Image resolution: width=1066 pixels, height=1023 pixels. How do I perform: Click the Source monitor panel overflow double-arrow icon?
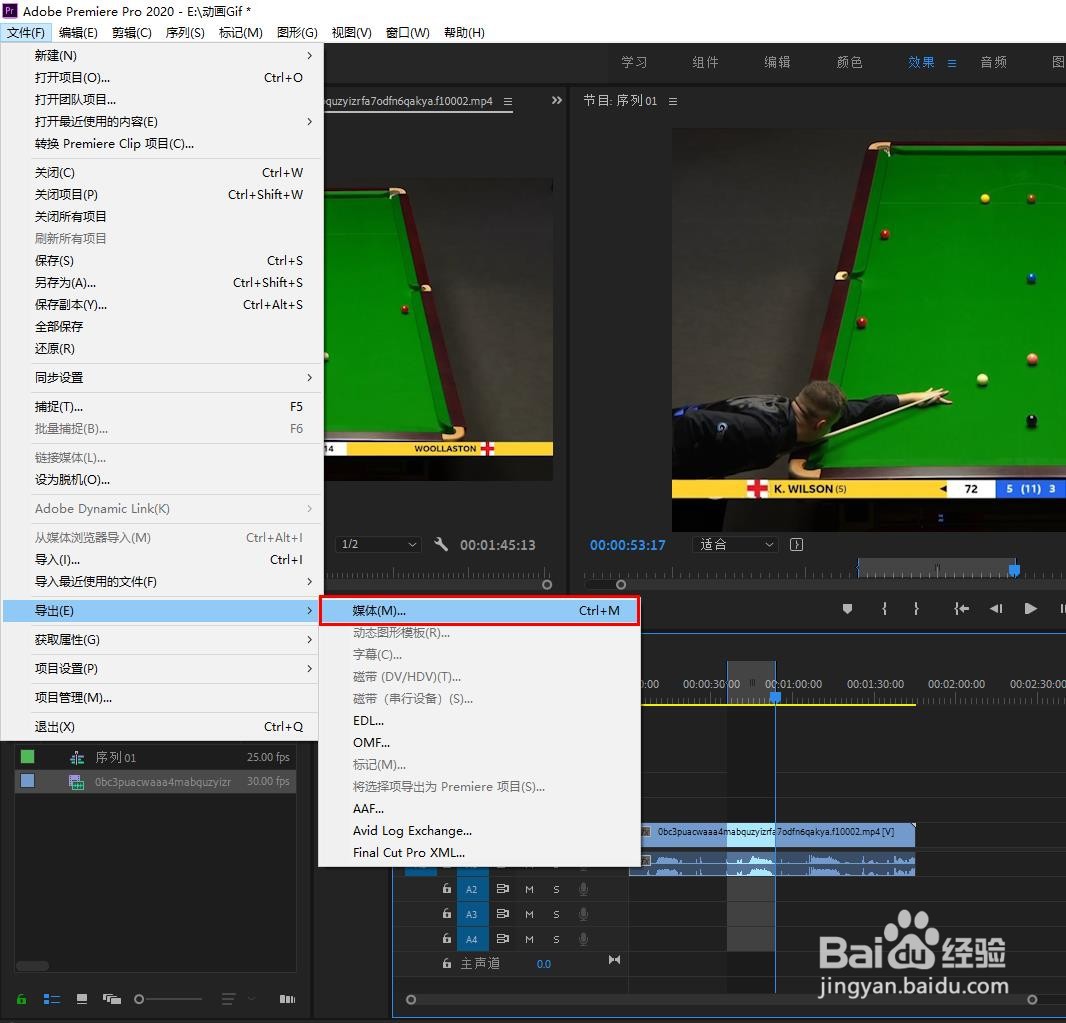[557, 101]
